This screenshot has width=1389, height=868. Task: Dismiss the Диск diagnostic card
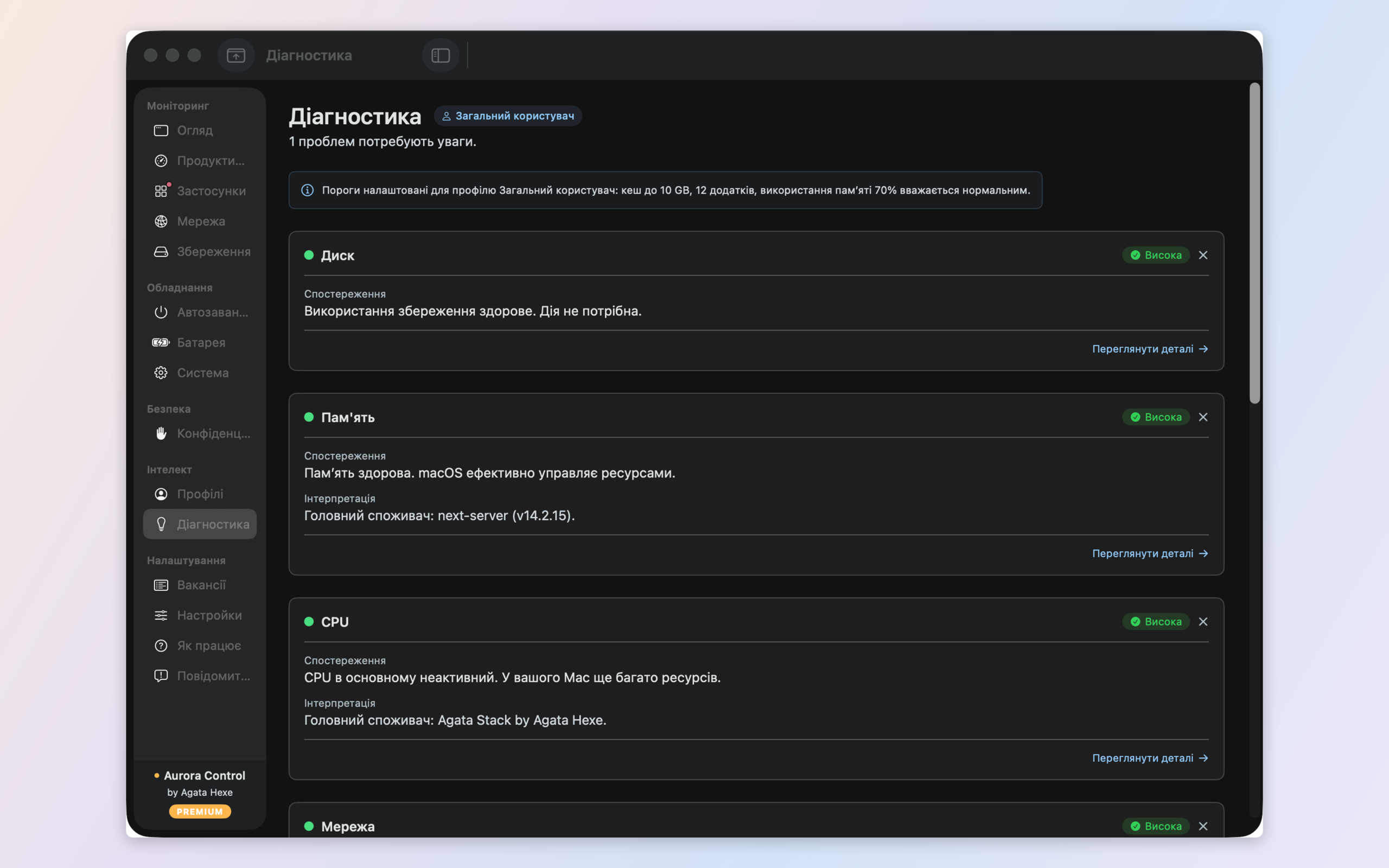tap(1203, 255)
